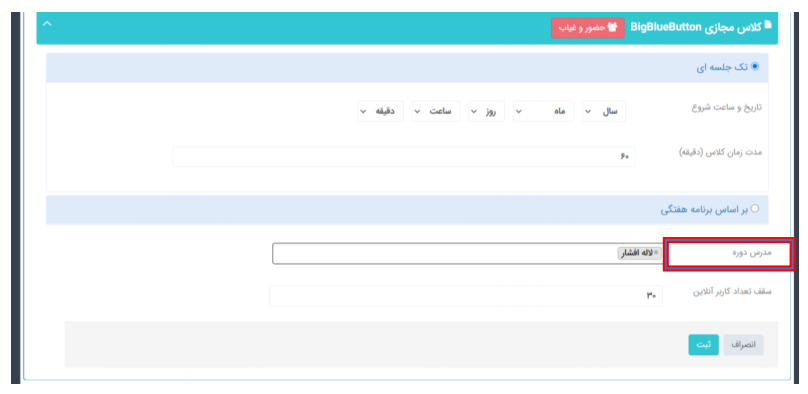Select the بر اساس برنامه هفتگی radio option
This screenshot has height=394, width=808.
point(755,209)
